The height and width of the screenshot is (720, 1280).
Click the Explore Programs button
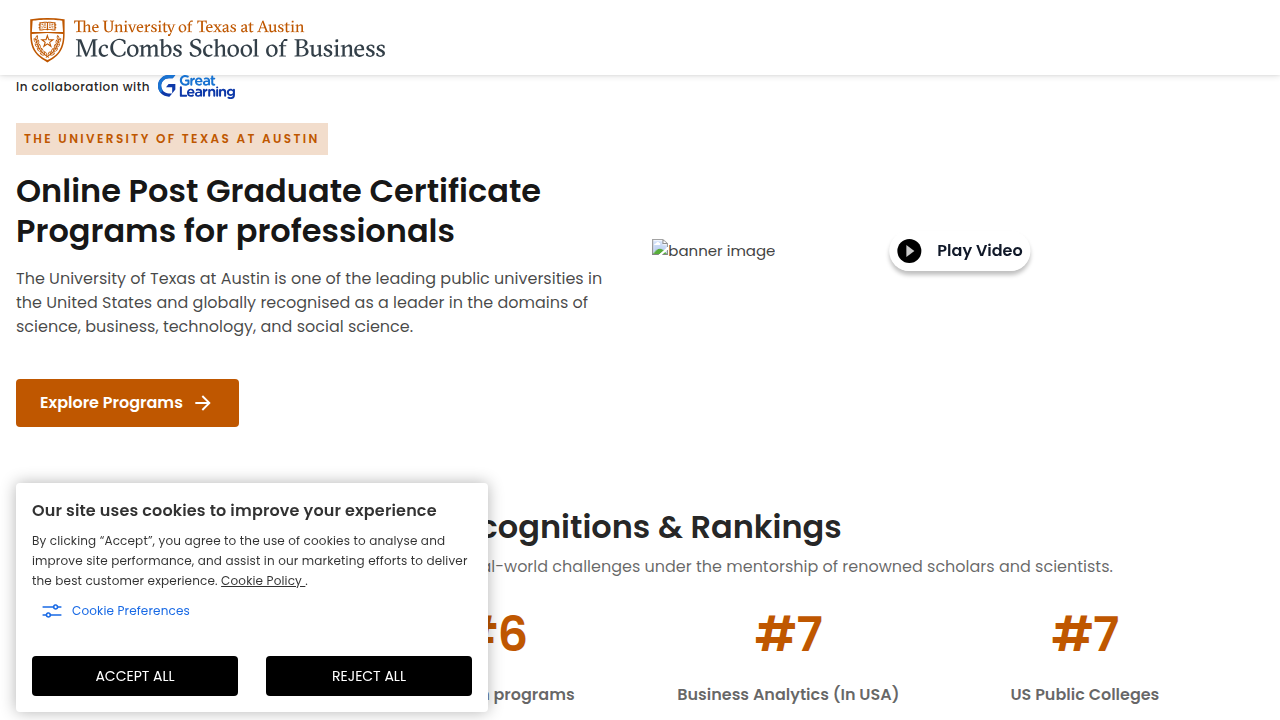point(127,403)
